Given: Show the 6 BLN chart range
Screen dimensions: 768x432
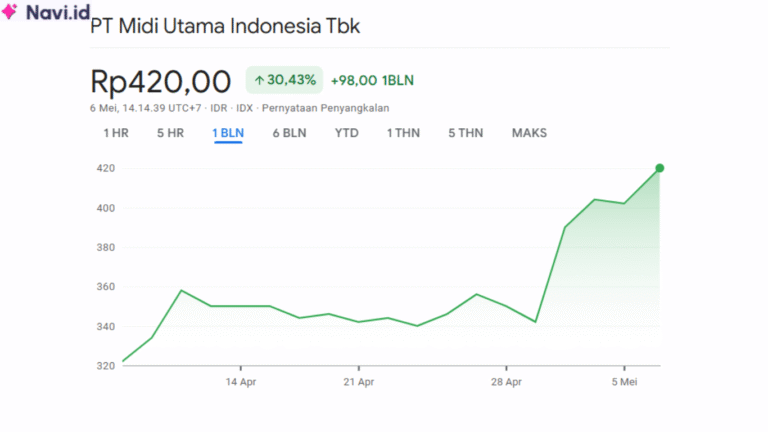Looking at the screenshot, I should [289, 133].
